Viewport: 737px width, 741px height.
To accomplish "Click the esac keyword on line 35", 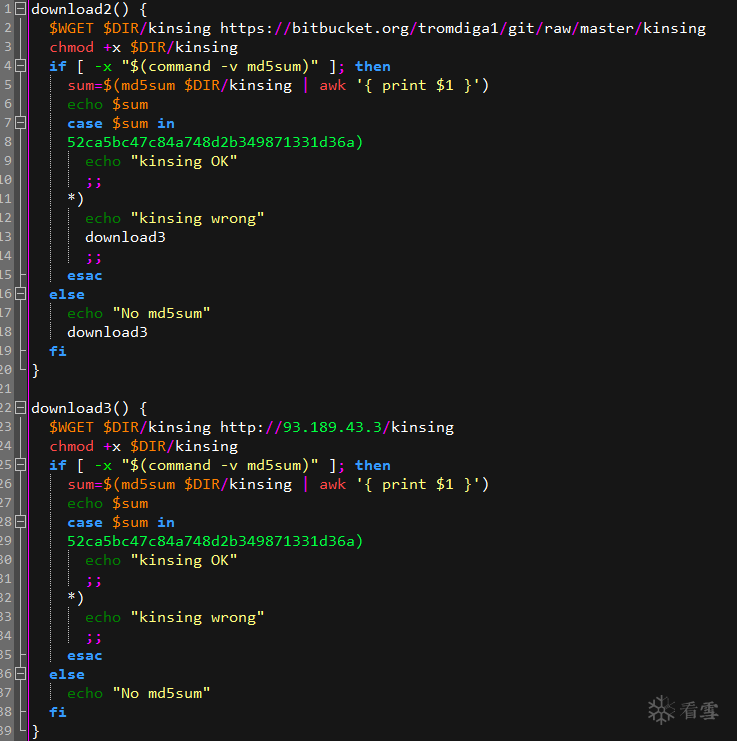I will coord(85,655).
